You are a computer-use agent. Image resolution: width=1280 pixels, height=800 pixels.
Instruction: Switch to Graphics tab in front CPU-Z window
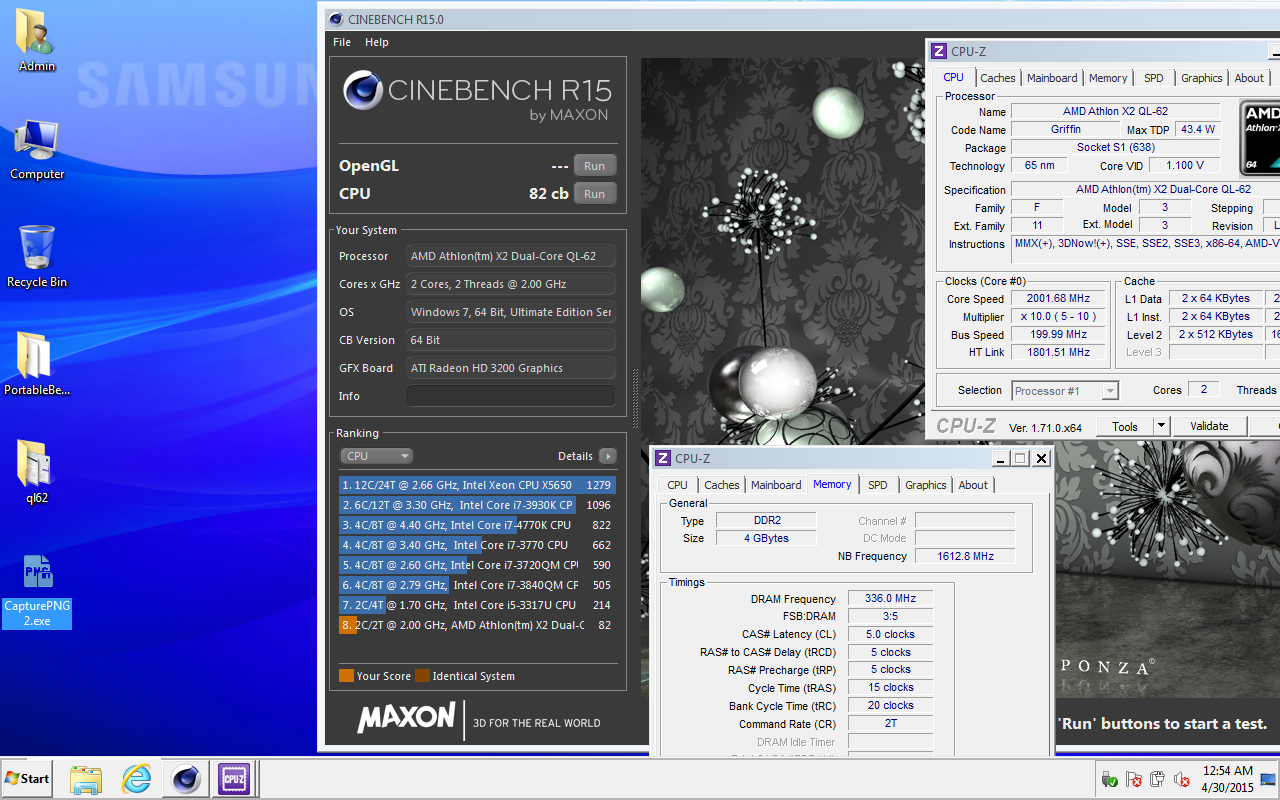[925, 485]
